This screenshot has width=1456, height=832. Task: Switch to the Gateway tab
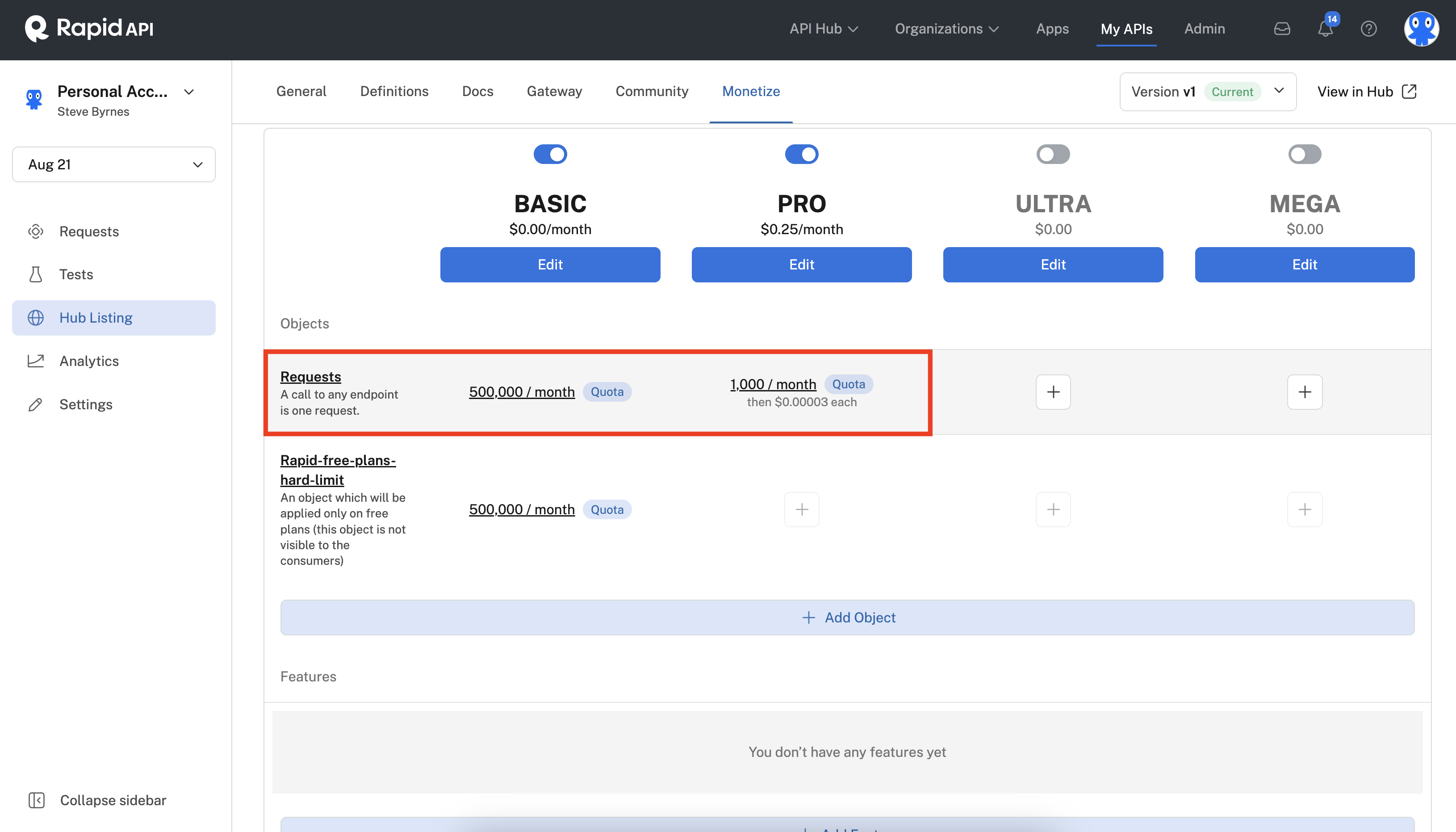554,92
